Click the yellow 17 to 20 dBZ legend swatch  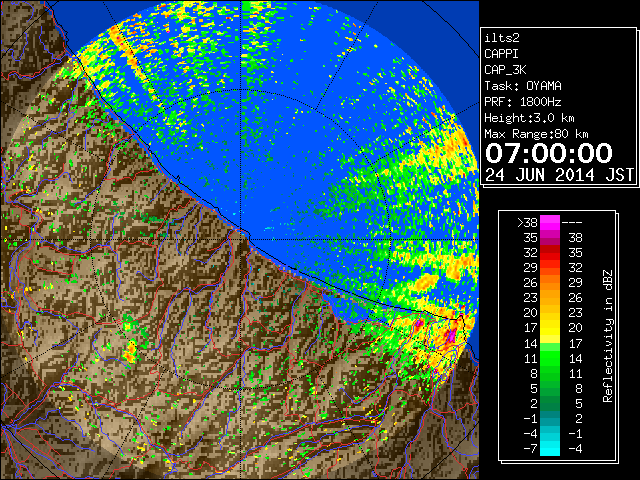point(550,328)
